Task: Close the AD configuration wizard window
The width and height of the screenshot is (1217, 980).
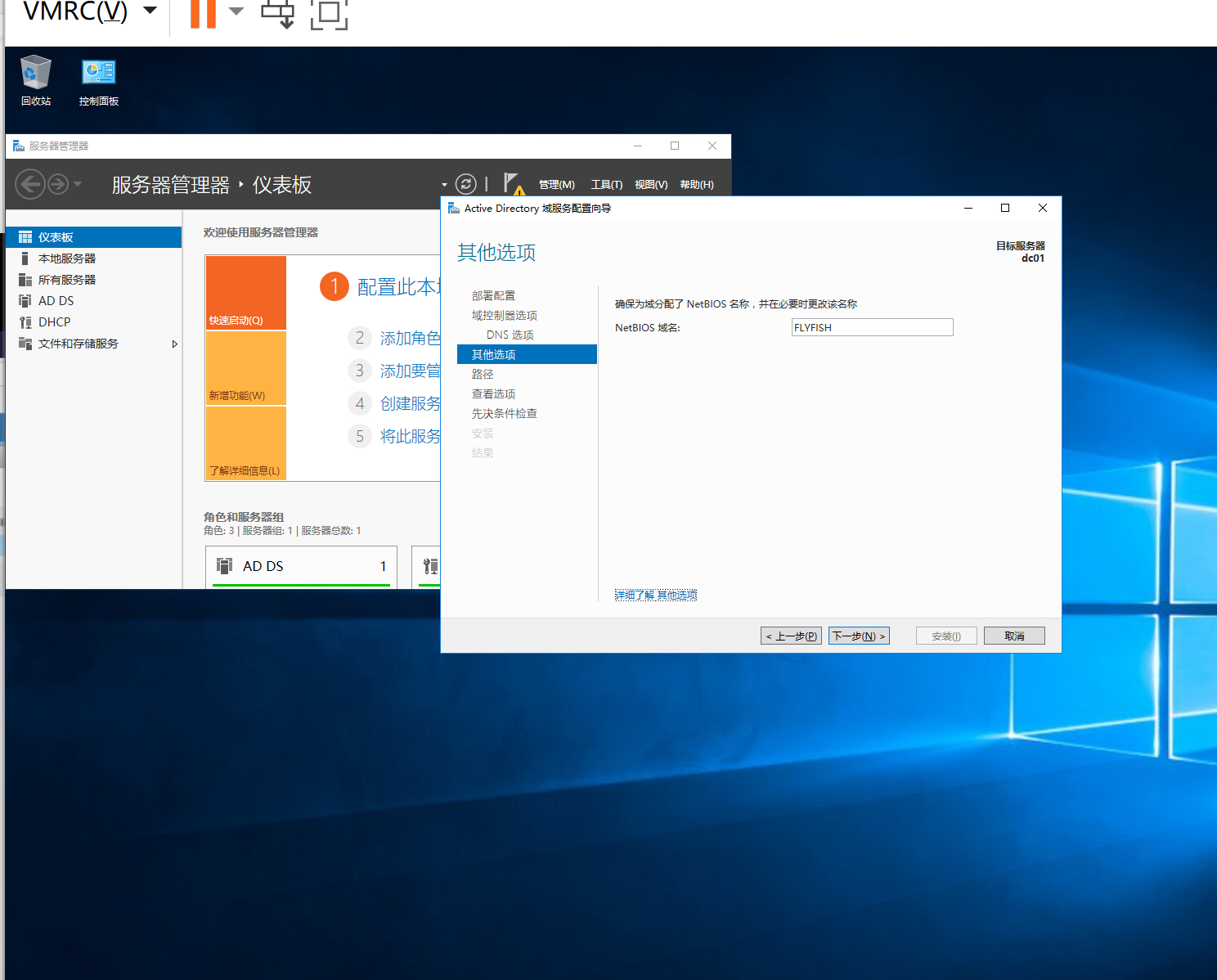Action: 1043,208
